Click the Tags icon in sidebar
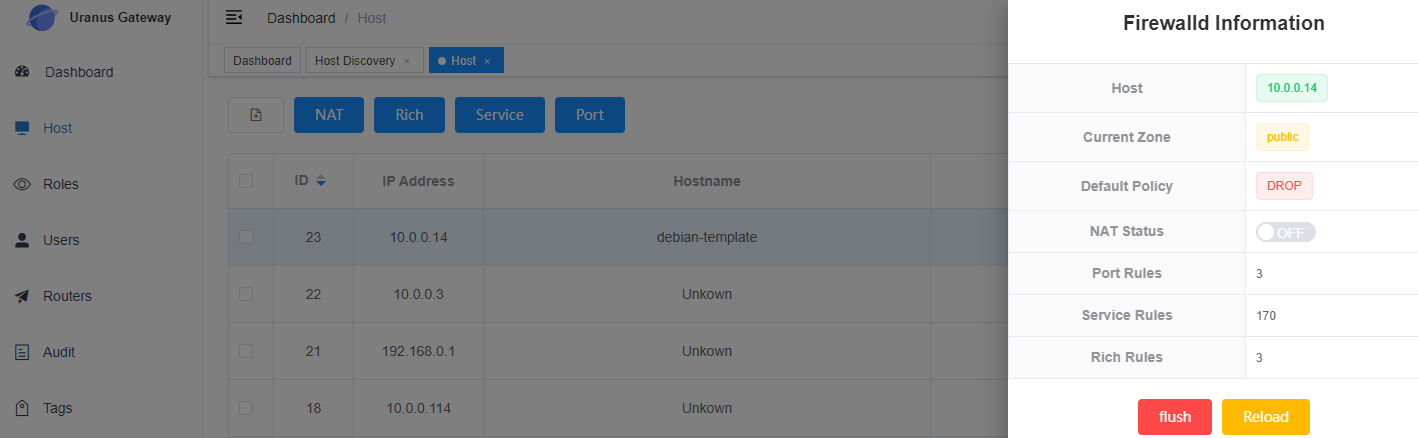1418x438 pixels. click(x=22, y=408)
